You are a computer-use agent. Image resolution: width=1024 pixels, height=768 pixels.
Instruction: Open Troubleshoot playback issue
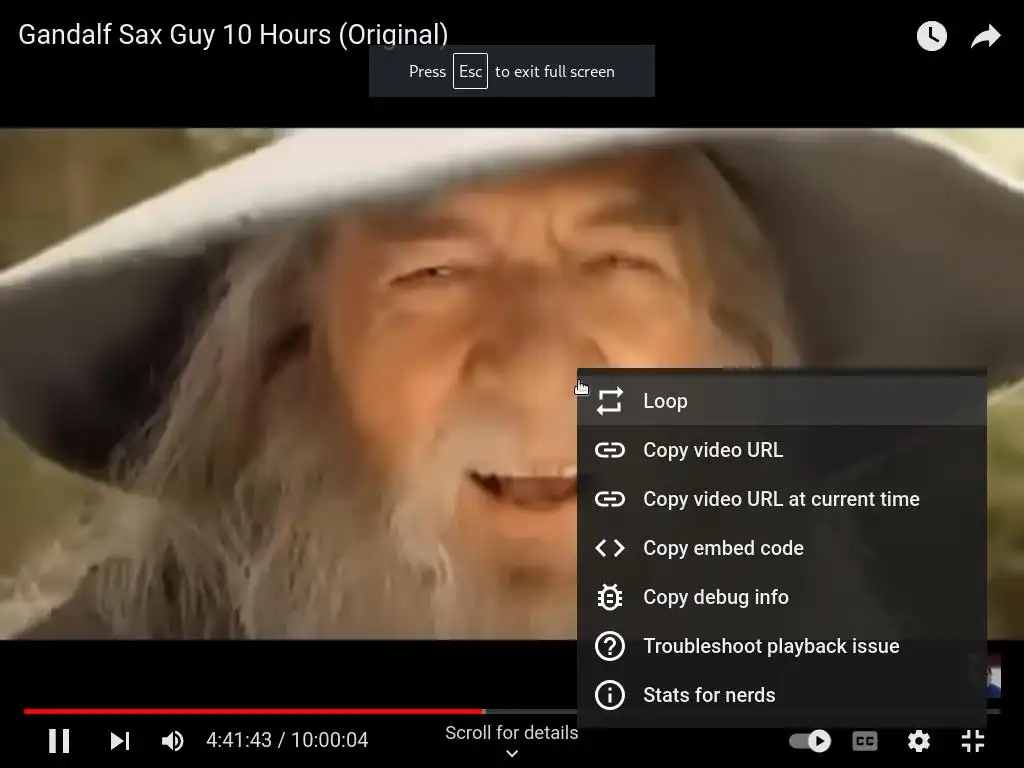point(782,646)
